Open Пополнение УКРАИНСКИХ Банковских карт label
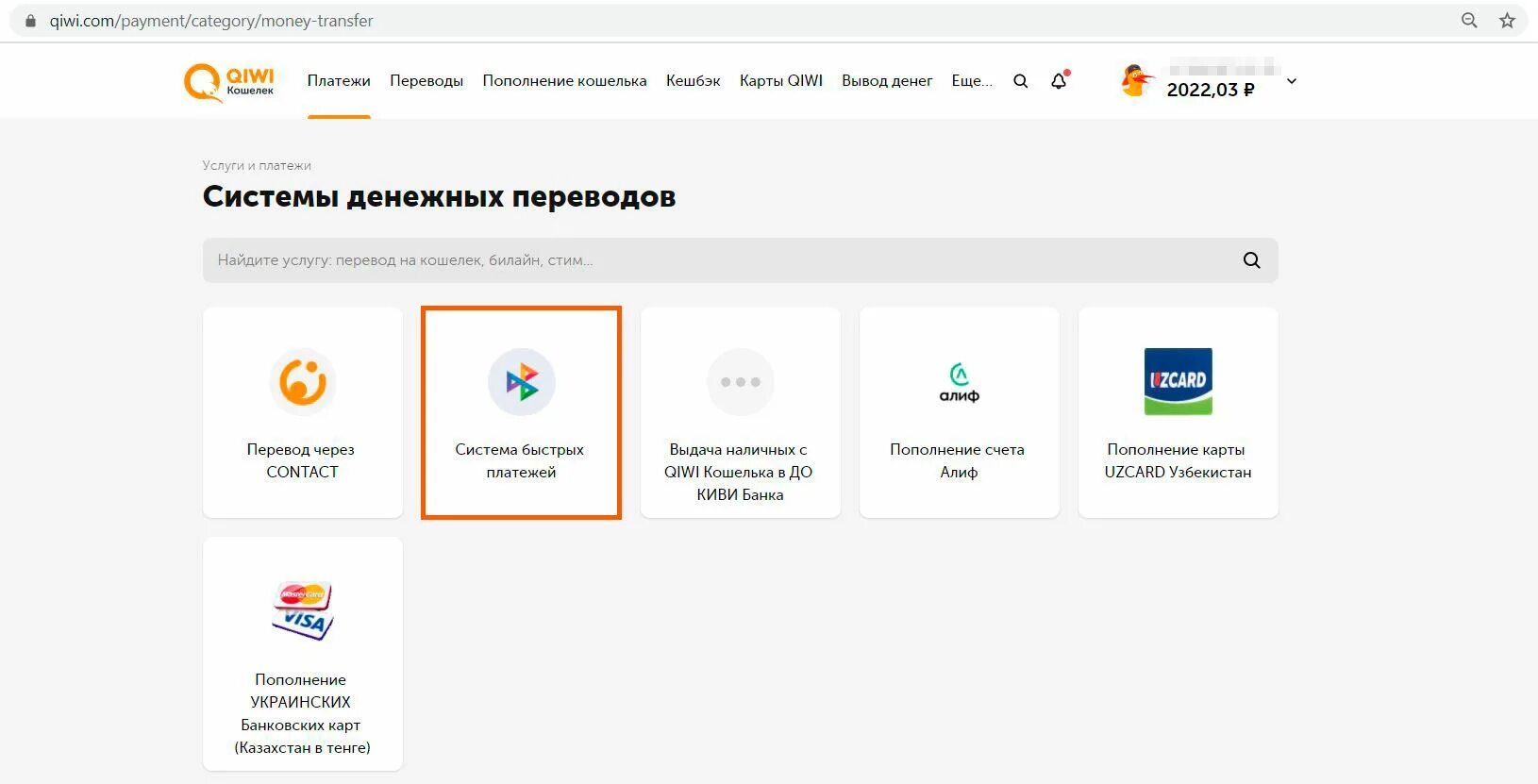This screenshot has width=1538, height=784. (x=302, y=713)
